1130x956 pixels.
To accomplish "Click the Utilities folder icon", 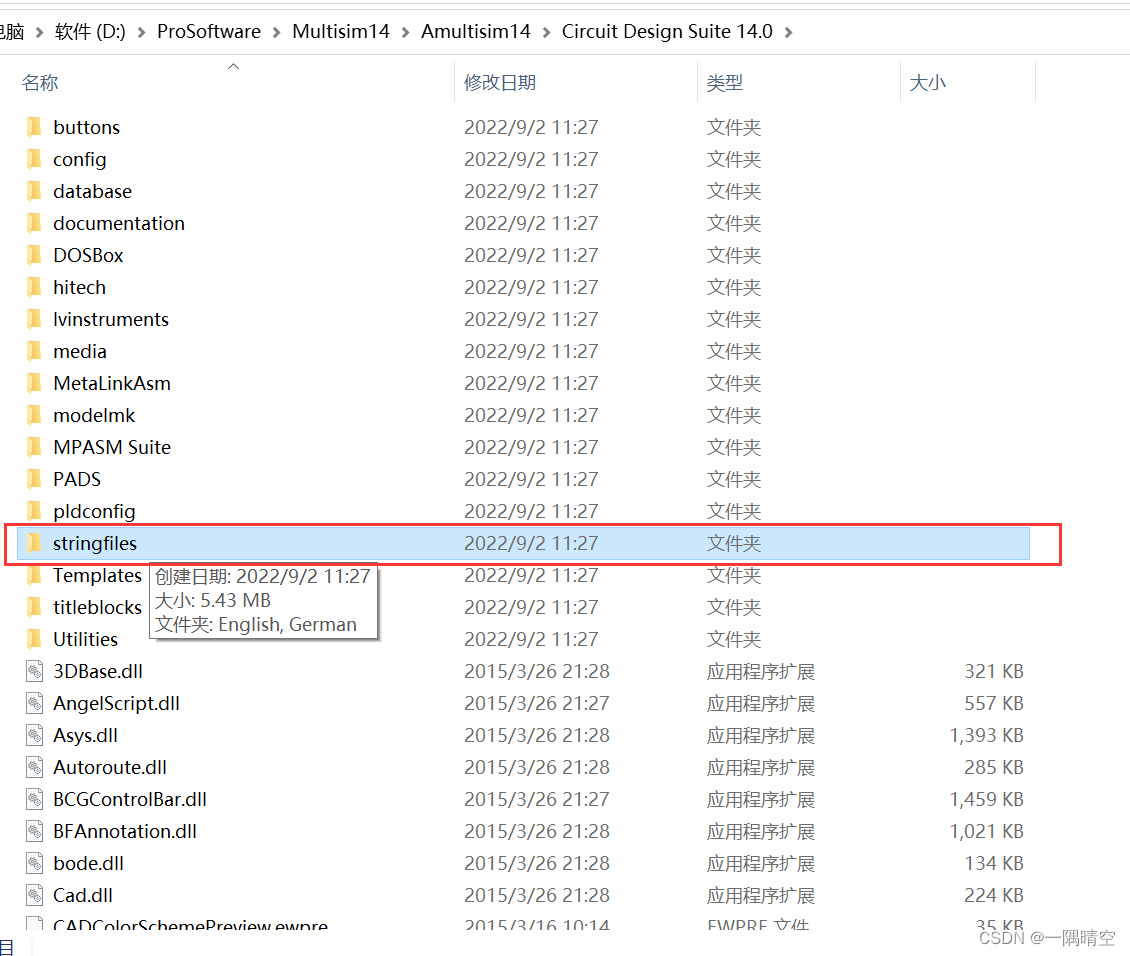I will coord(34,639).
